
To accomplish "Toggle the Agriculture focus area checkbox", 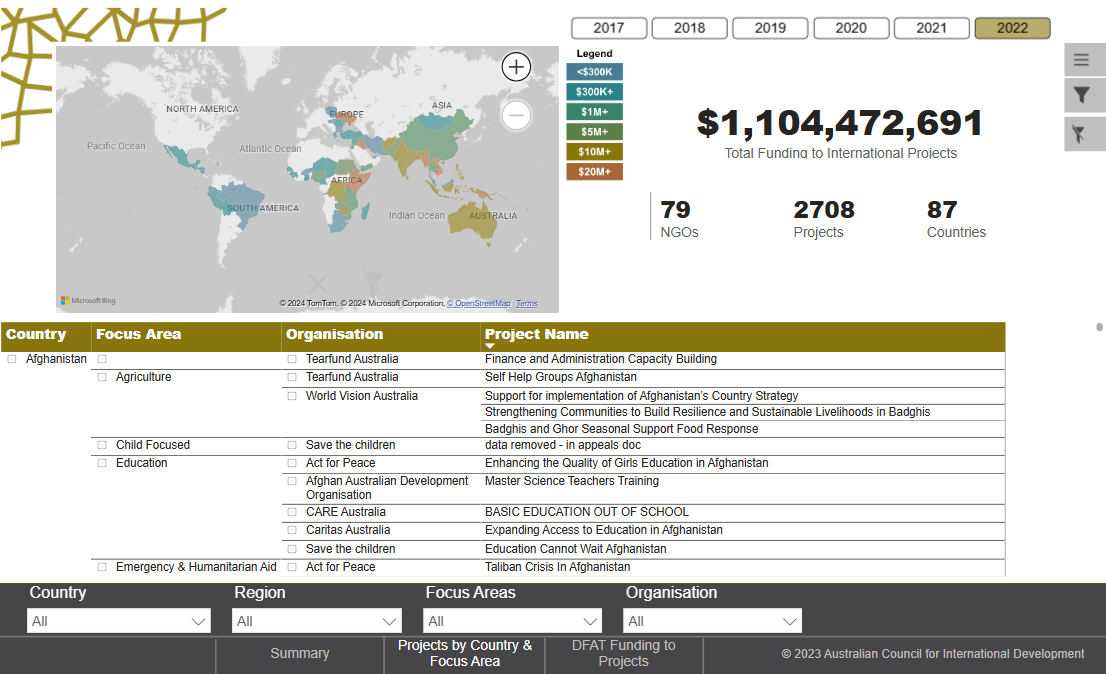I will pyautogui.click(x=102, y=377).
